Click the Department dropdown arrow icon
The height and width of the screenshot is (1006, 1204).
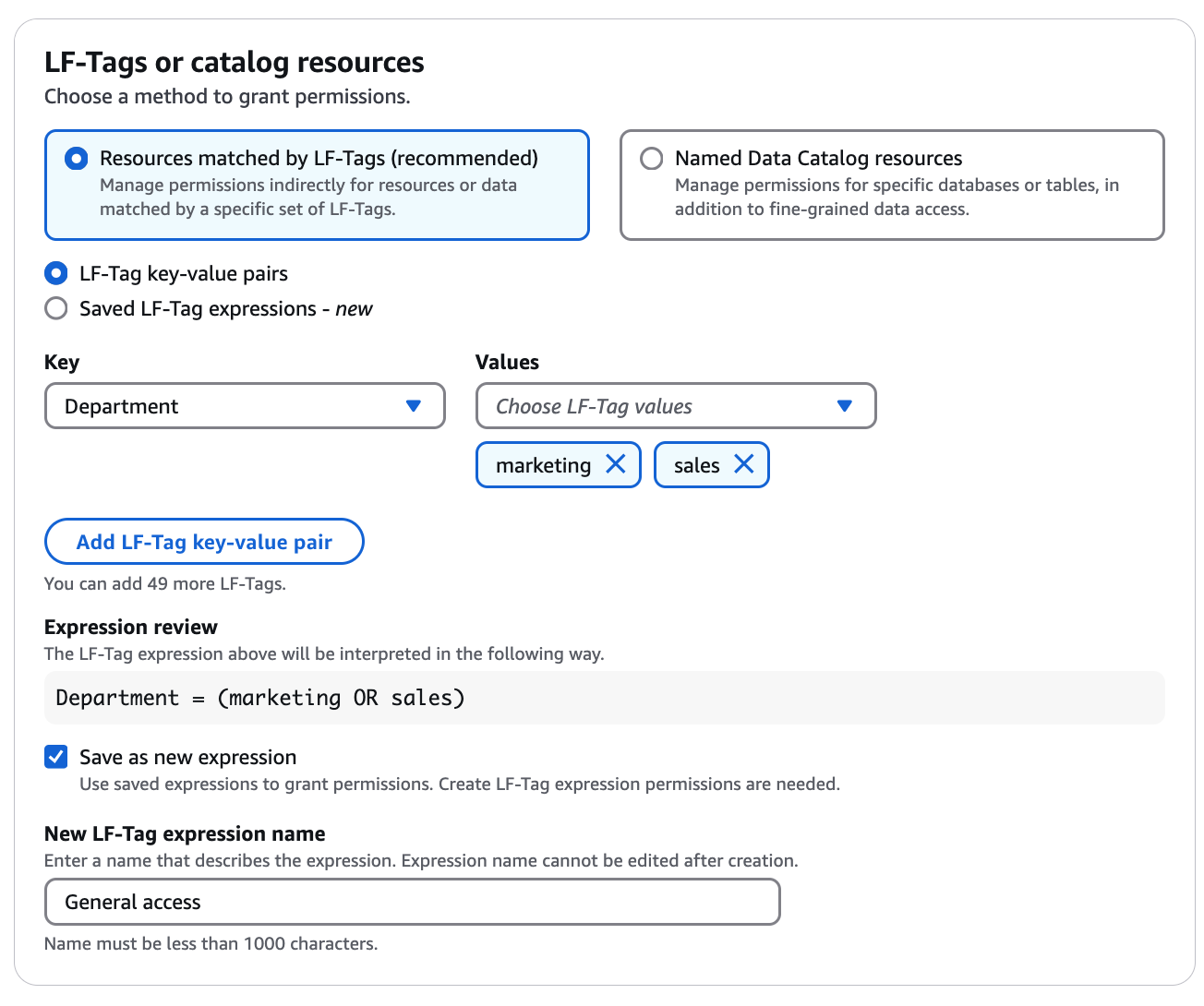tap(413, 406)
